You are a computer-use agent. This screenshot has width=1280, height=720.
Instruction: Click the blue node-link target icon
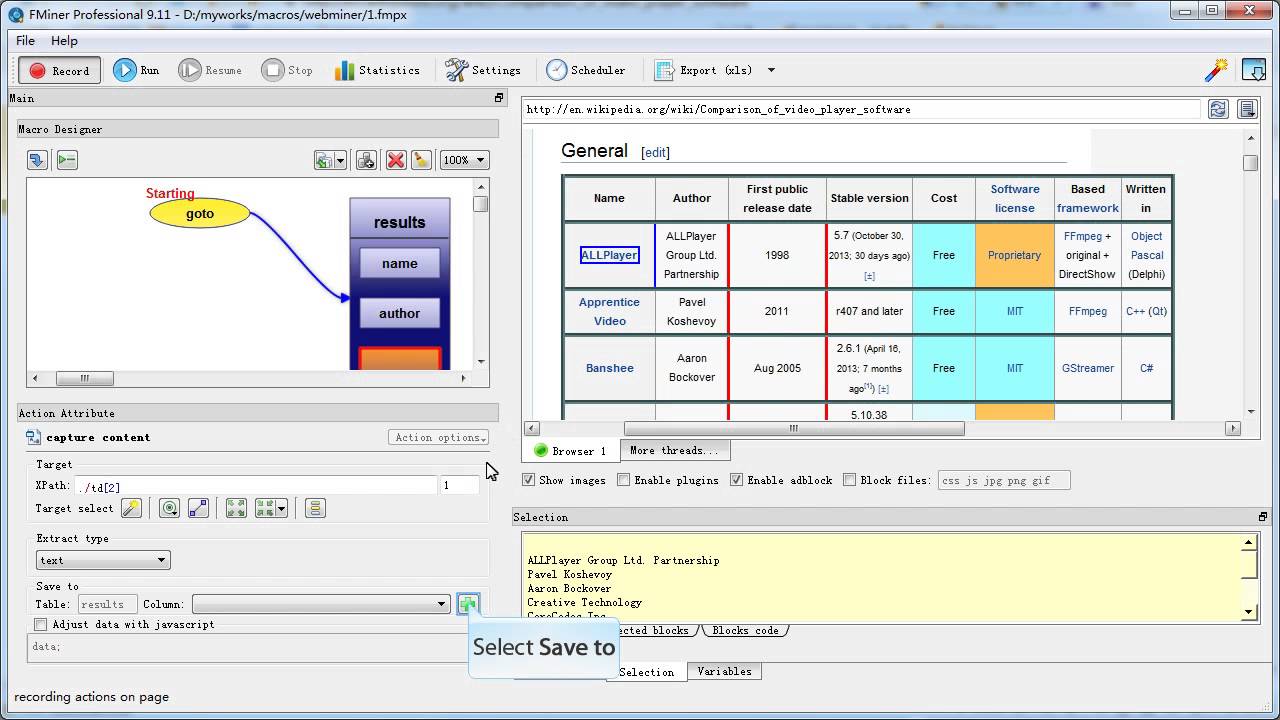pyautogui.click(x=198, y=508)
